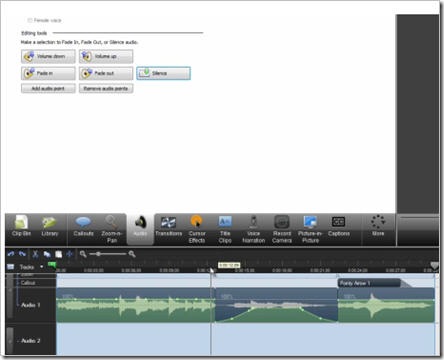Viewport: 444px width, 360px height.
Task: Open the Captions tool
Action: point(338,227)
